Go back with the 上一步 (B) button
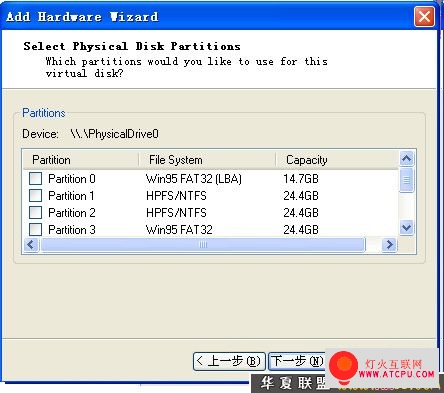 pos(229,361)
